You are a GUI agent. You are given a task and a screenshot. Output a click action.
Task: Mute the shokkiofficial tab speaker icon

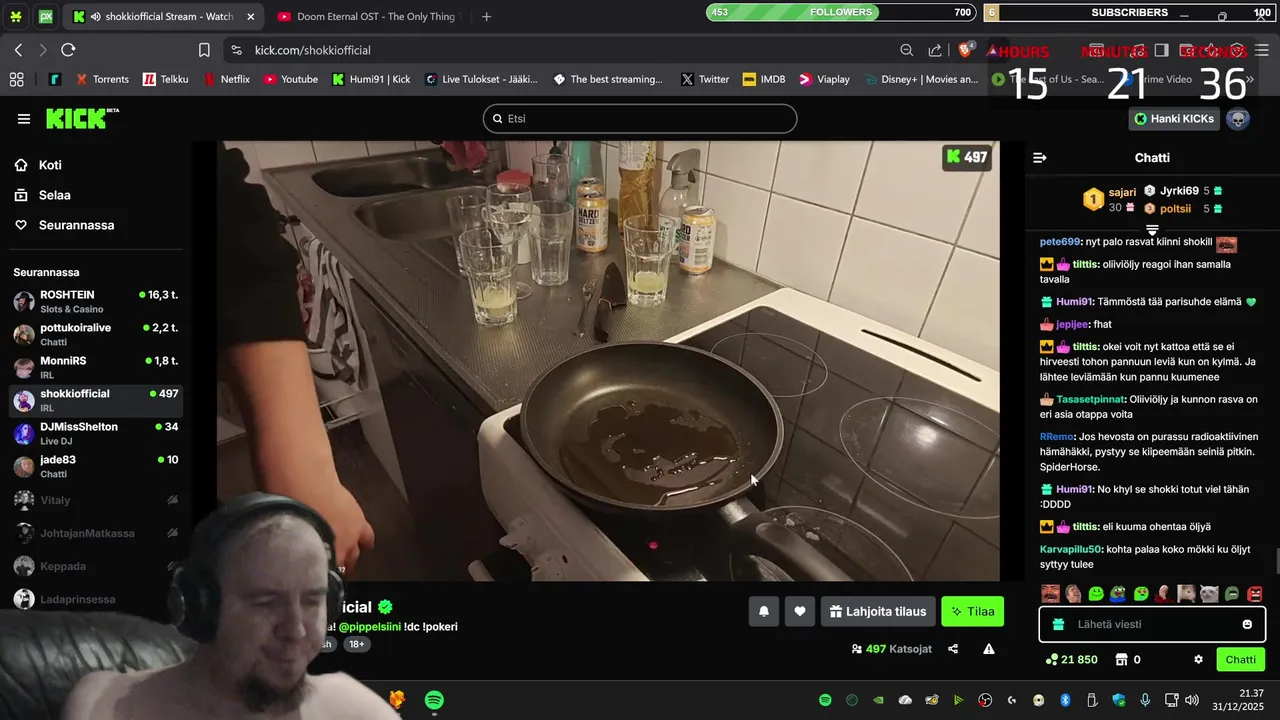click(95, 17)
